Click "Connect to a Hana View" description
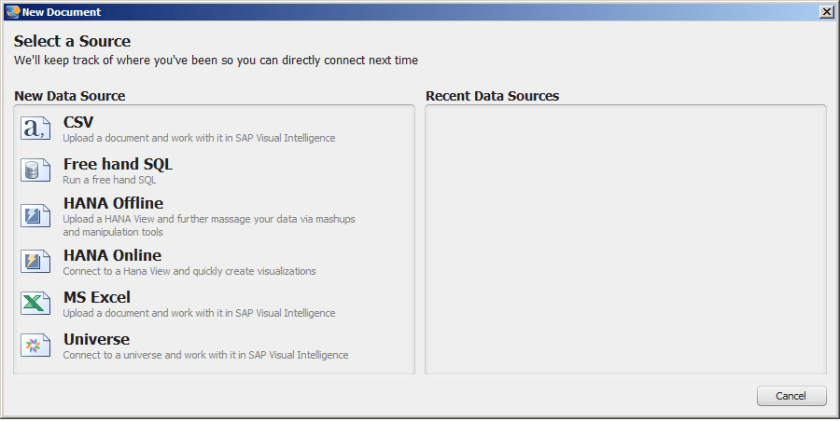The image size is (840, 421). click(x=189, y=271)
